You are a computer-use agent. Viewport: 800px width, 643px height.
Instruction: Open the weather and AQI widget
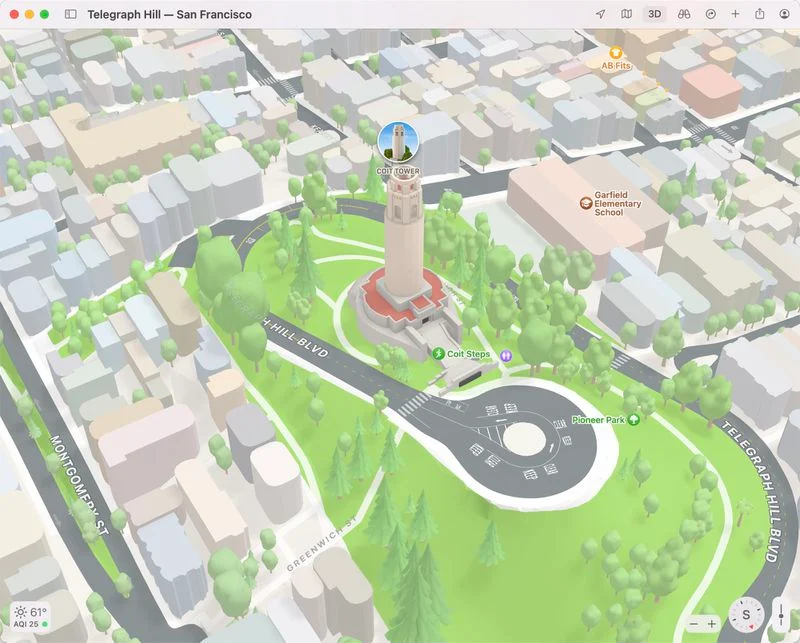pyautogui.click(x=30, y=616)
